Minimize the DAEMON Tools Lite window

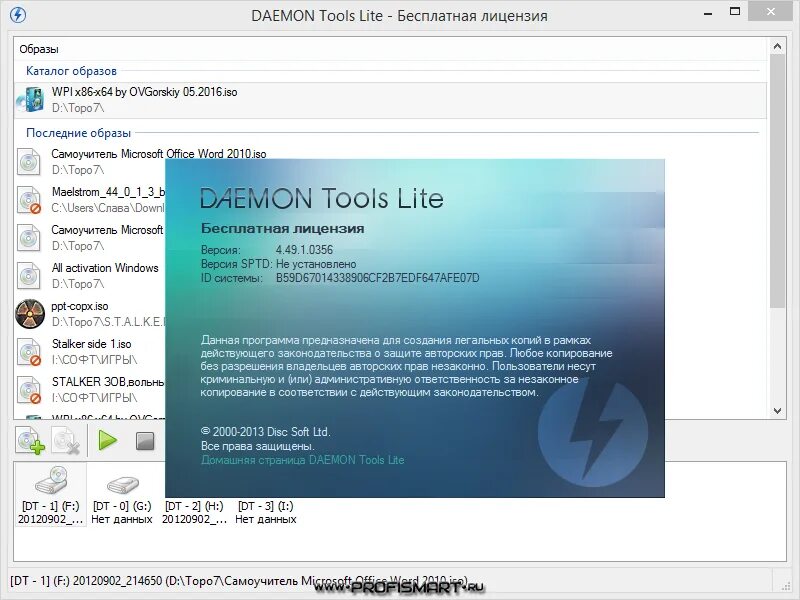(708, 13)
